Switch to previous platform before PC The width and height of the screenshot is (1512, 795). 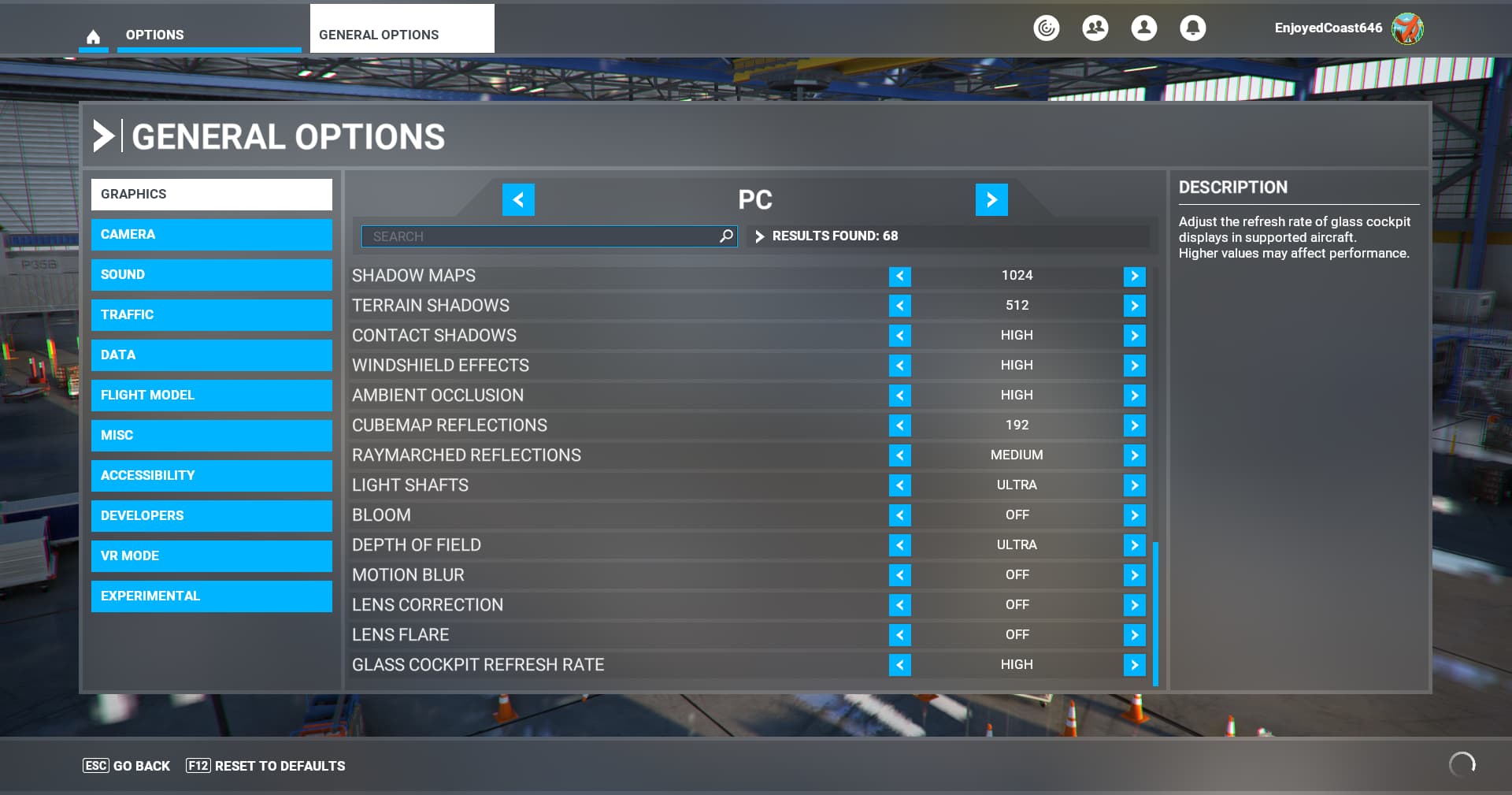coord(518,199)
